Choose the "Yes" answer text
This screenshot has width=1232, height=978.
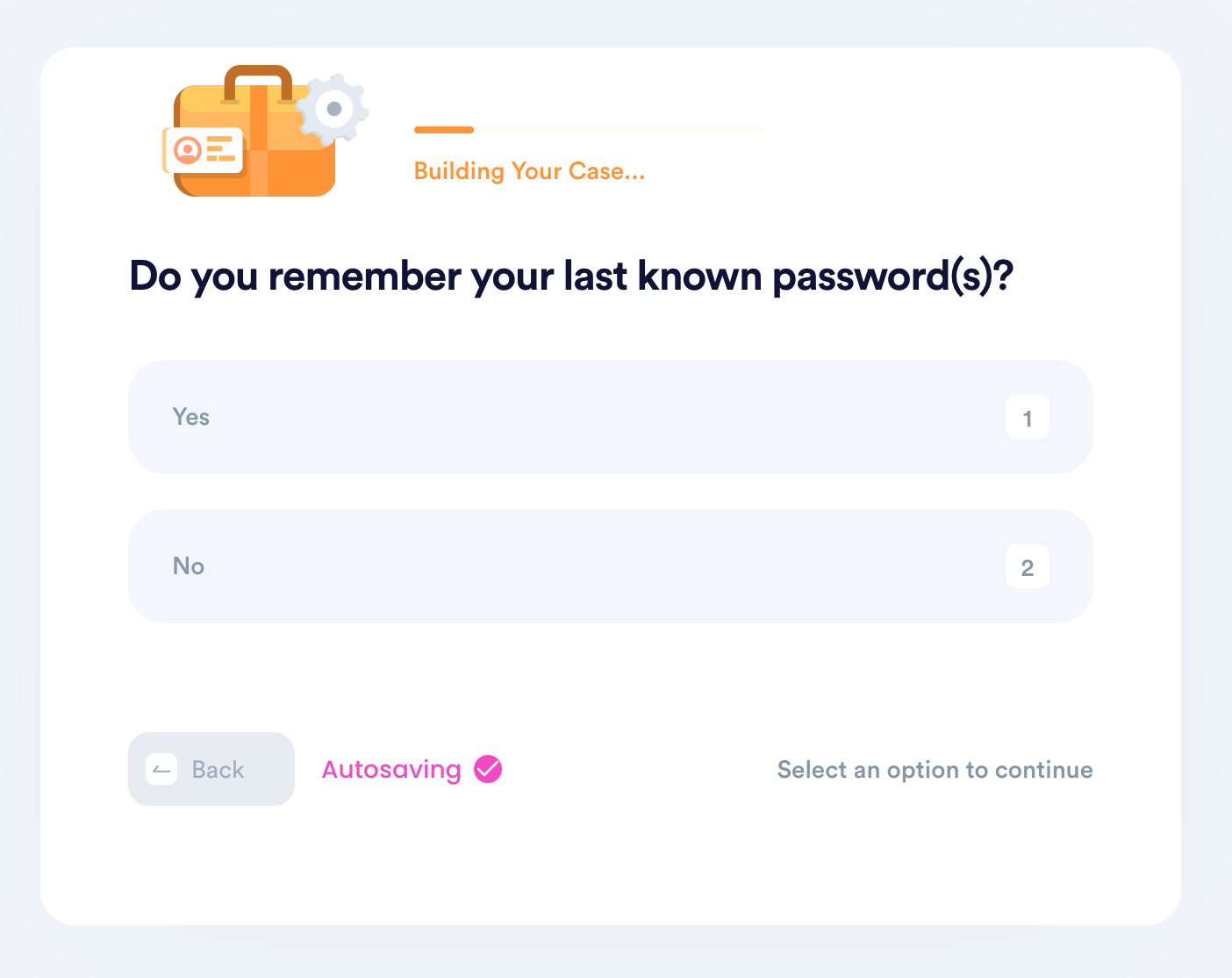tap(191, 417)
